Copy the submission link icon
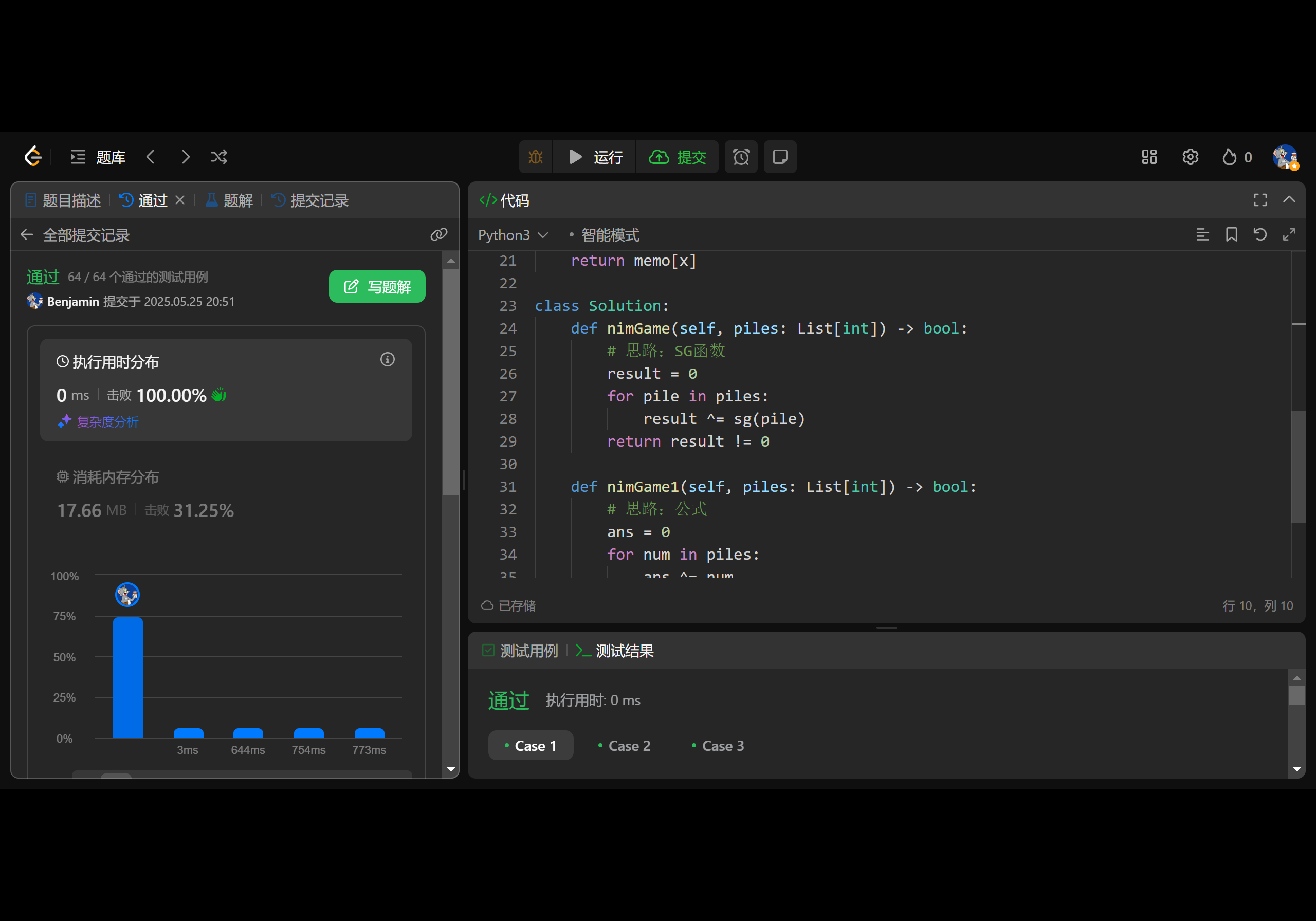The image size is (1316, 921). click(x=438, y=234)
